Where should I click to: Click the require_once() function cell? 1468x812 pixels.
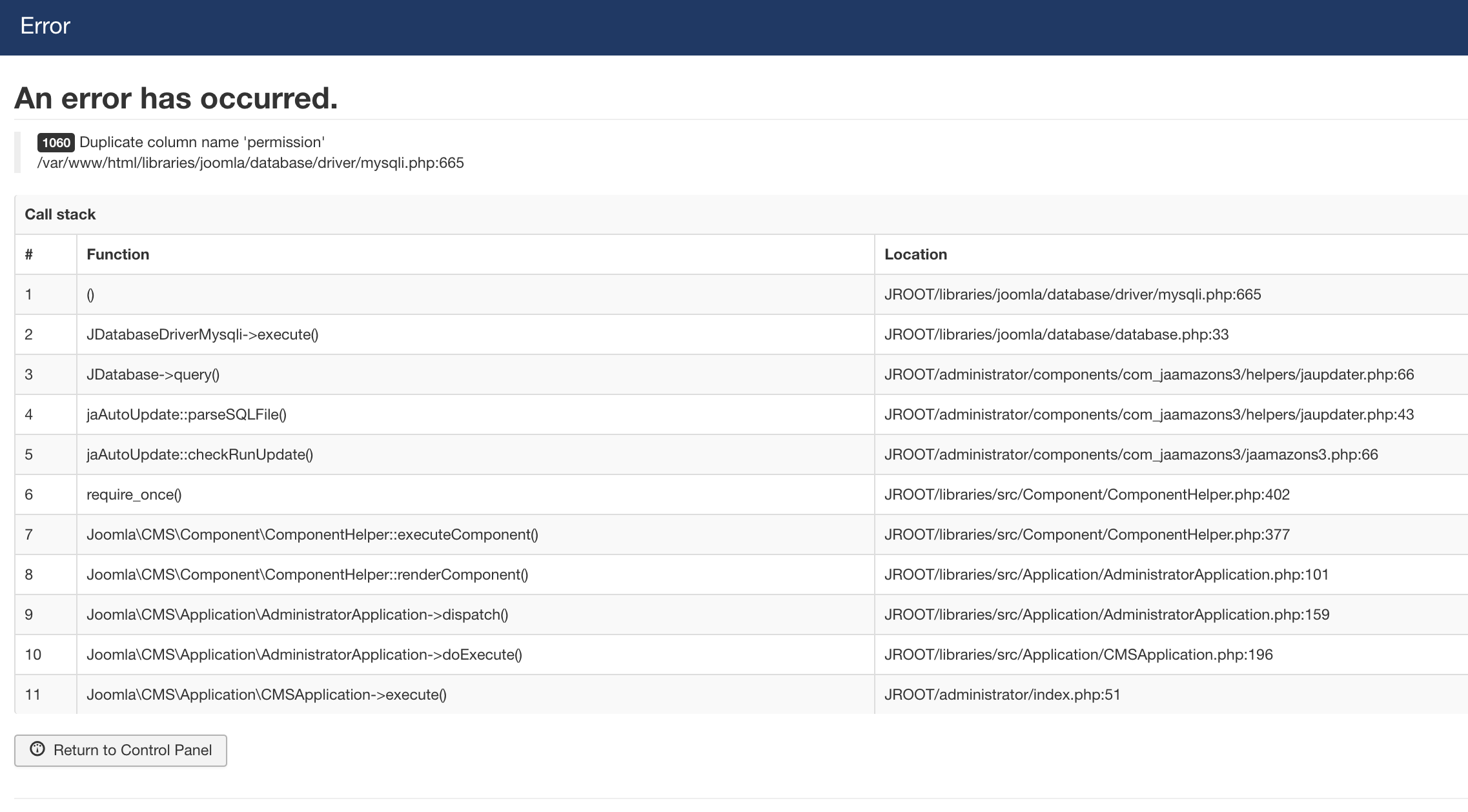(134, 495)
